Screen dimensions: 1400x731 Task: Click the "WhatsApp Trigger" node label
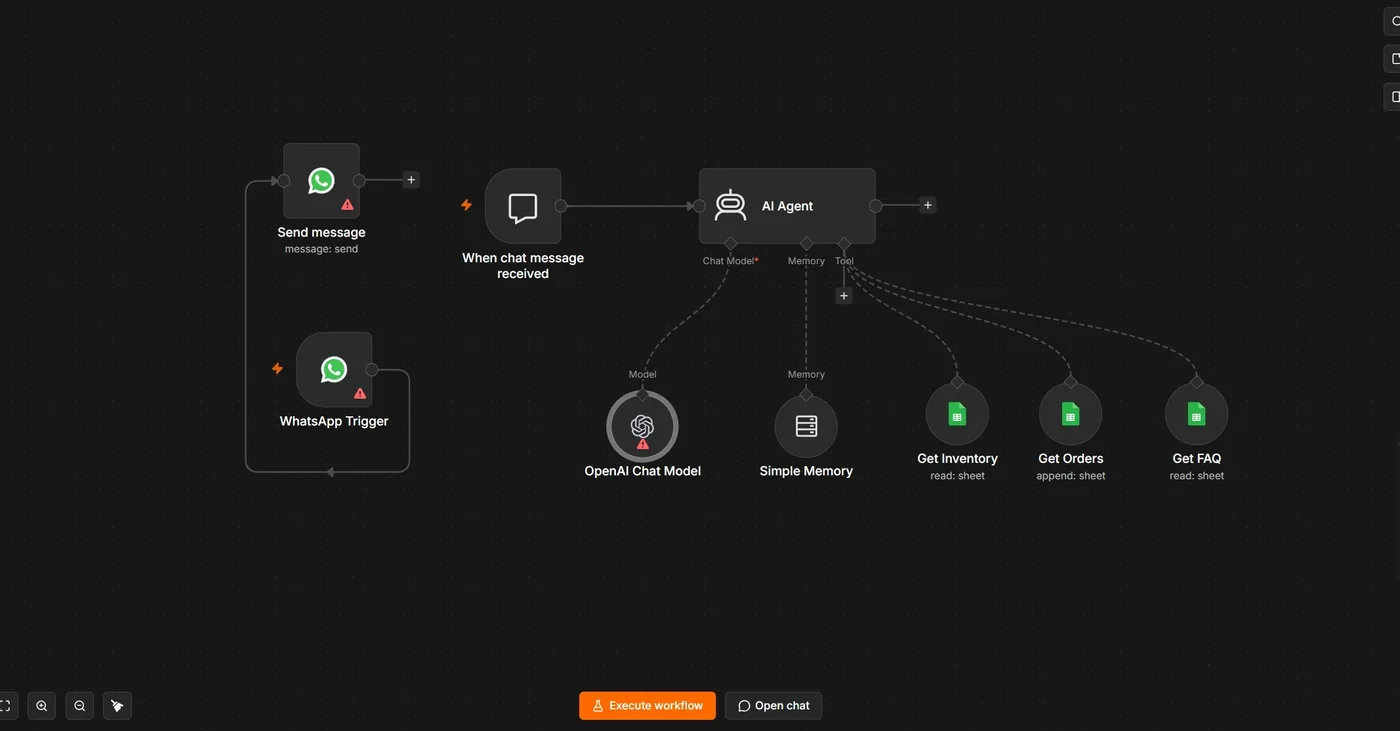334,421
